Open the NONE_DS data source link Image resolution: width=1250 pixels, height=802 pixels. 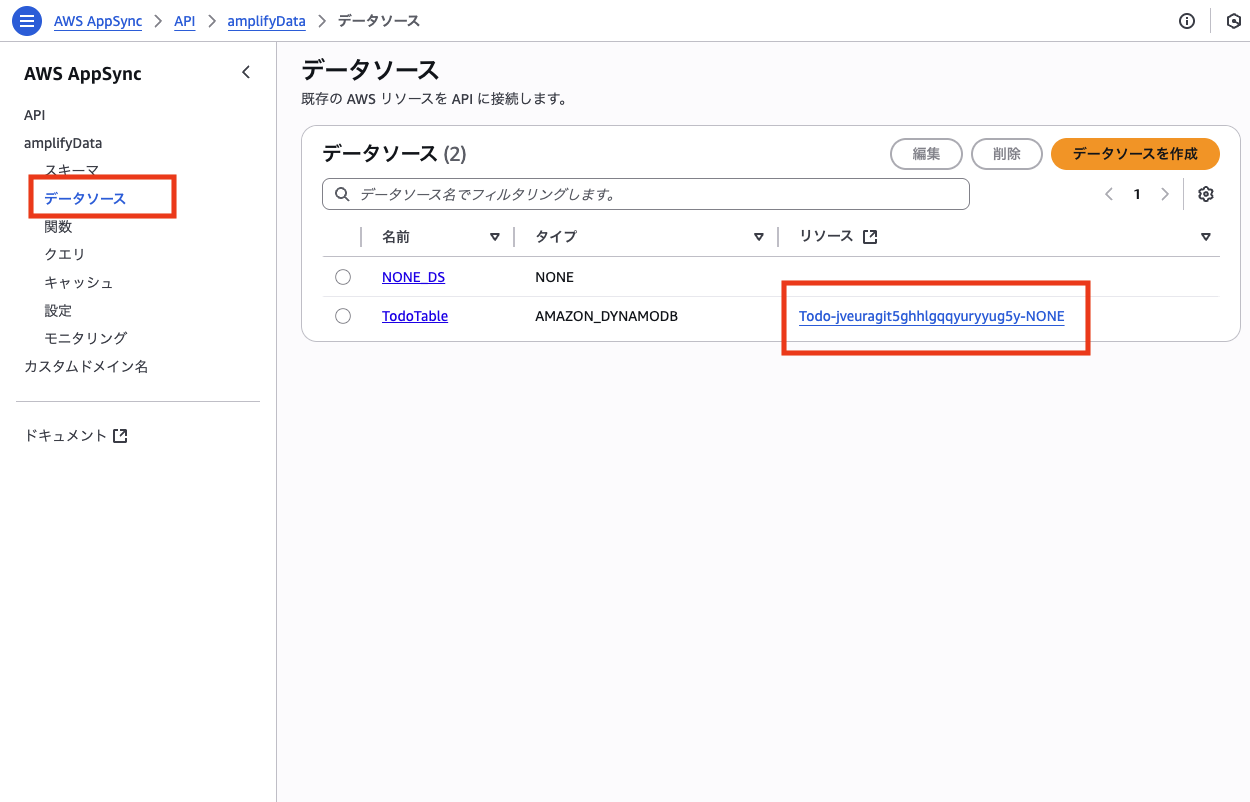pos(413,277)
